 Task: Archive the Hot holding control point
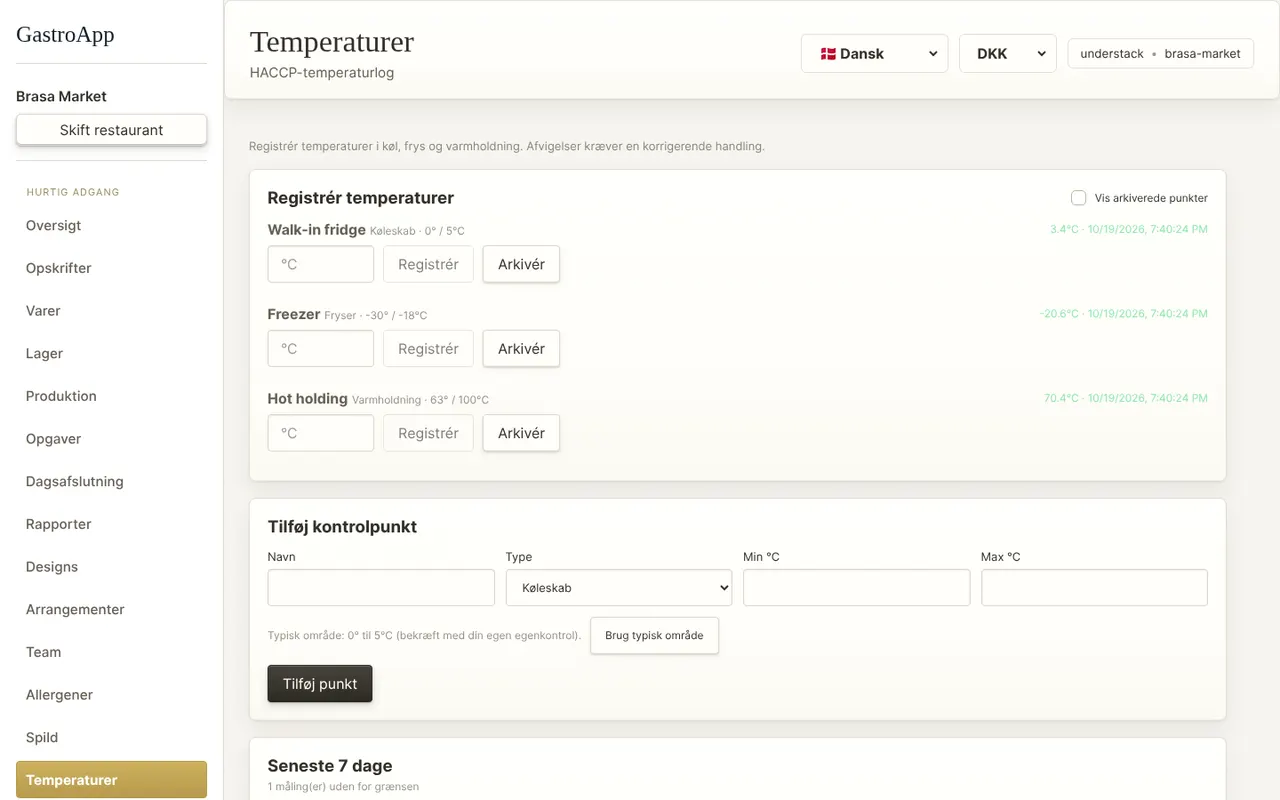(x=521, y=433)
